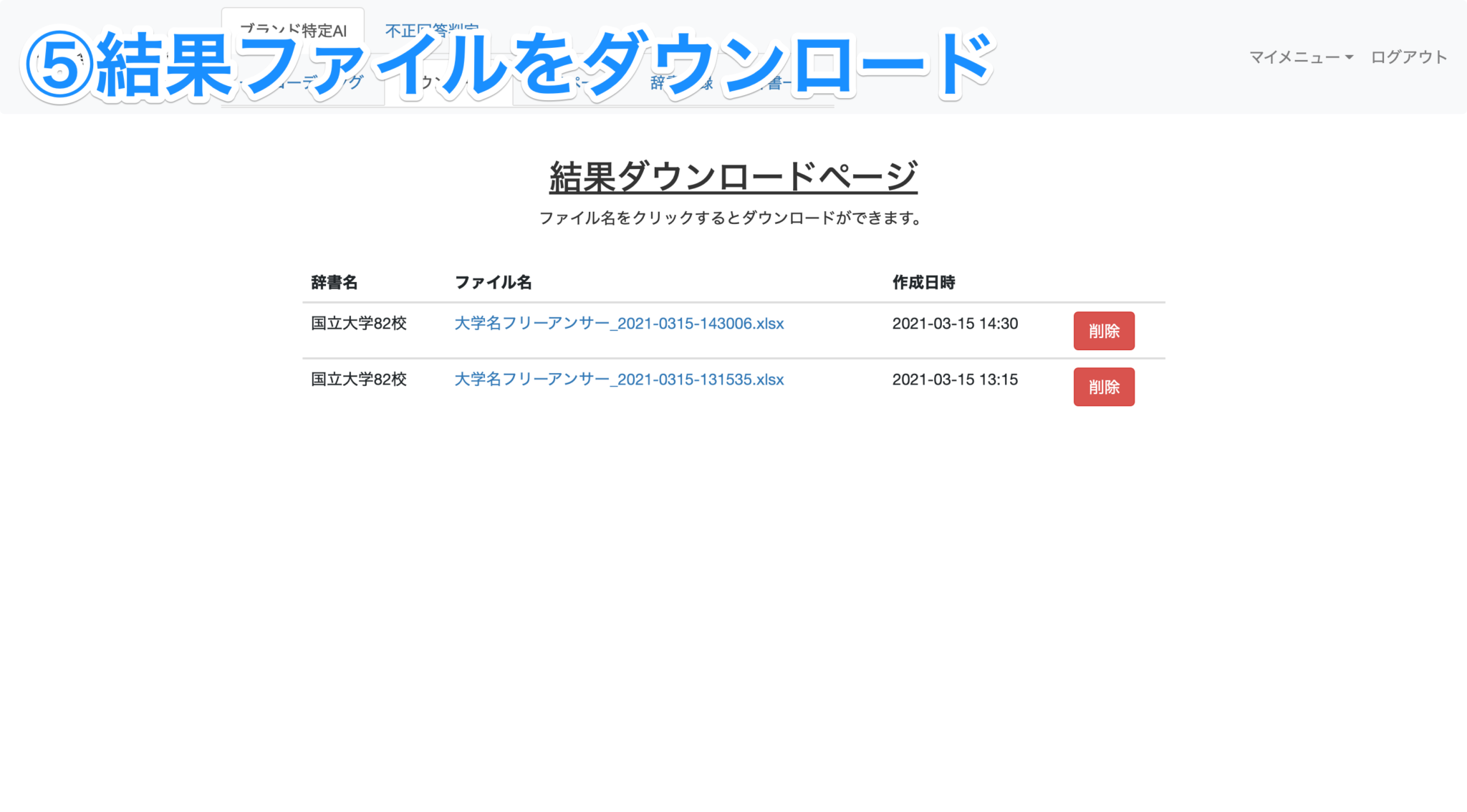This screenshot has height=812, width=1467.
Task: Download 大学名フリーアンサー_2021-0315-131535.xlsx
Action: click(619, 380)
